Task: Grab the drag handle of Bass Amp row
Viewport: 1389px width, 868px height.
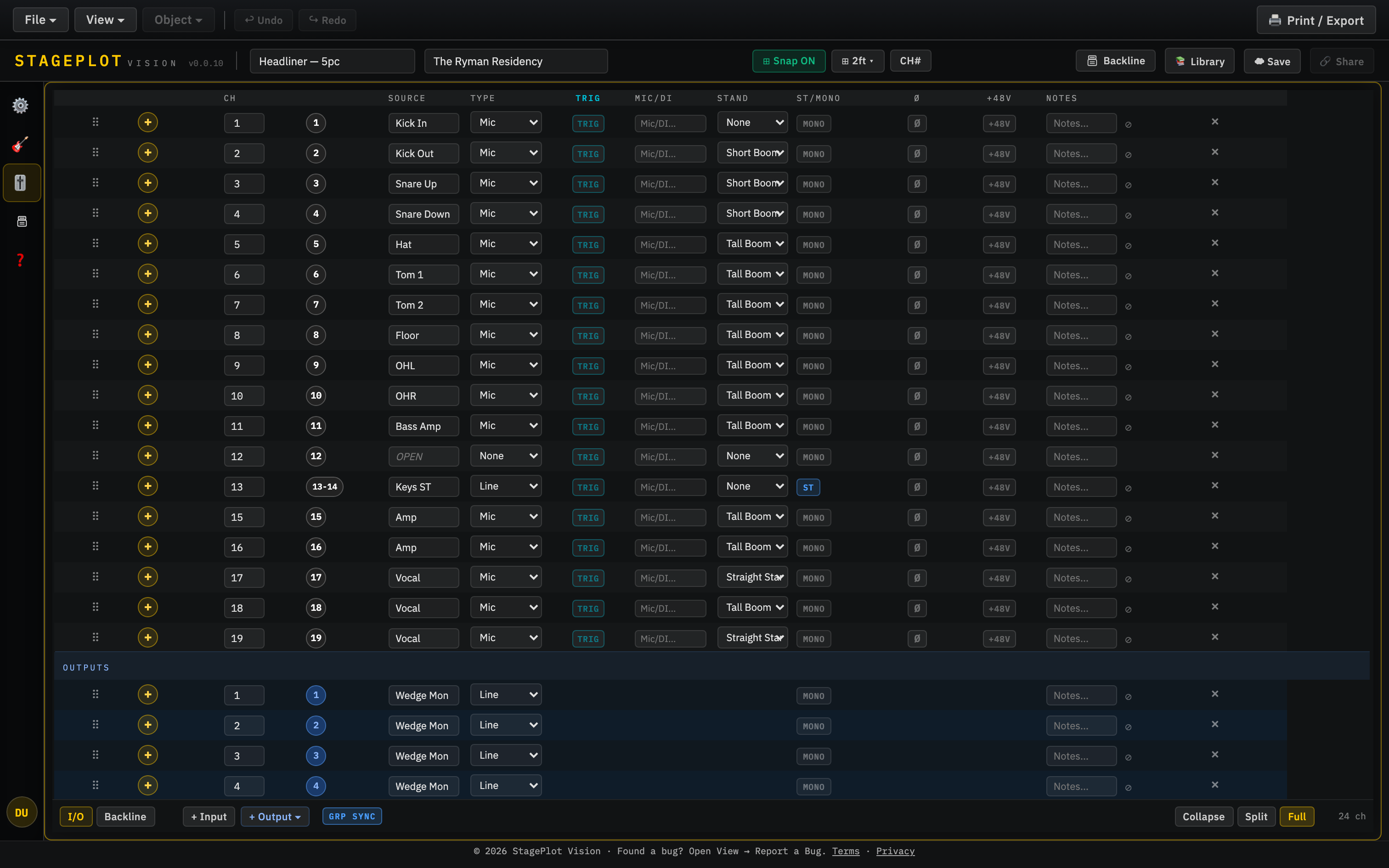Action: (95, 425)
